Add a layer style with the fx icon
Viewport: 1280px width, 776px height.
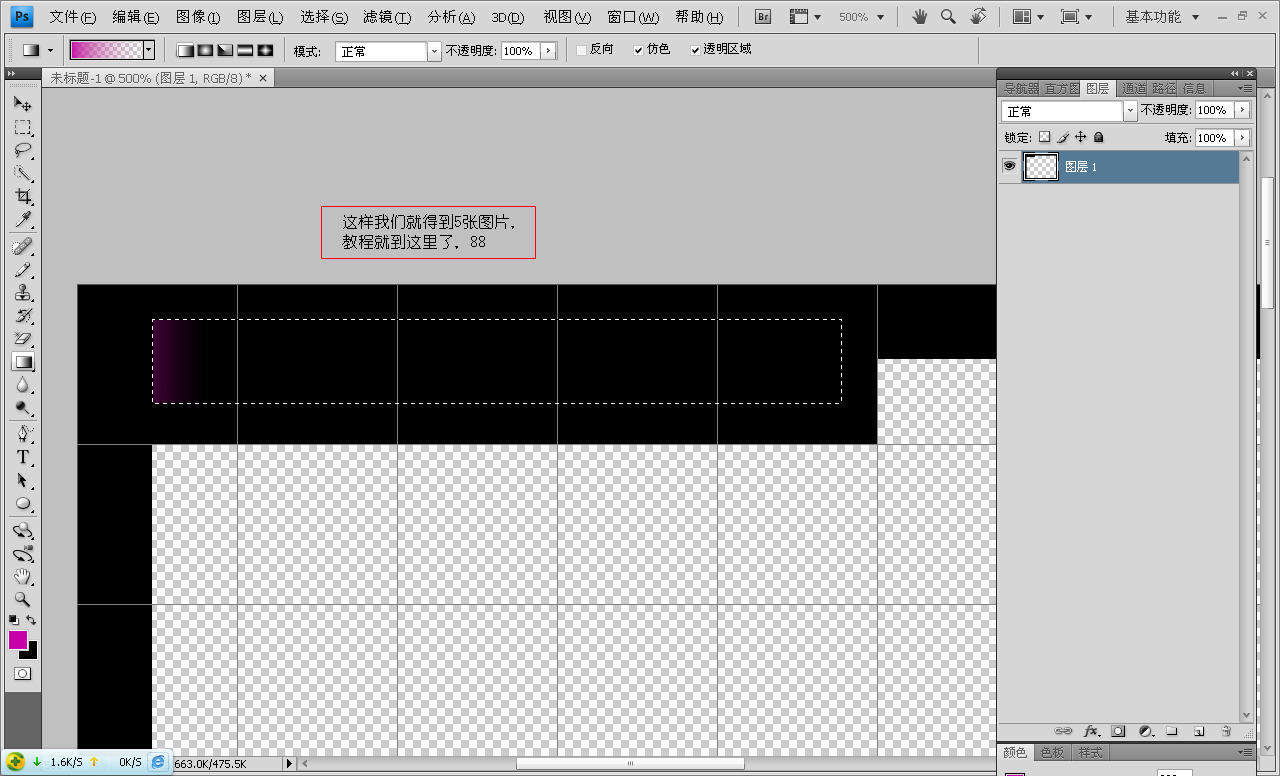click(x=1091, y=732)
